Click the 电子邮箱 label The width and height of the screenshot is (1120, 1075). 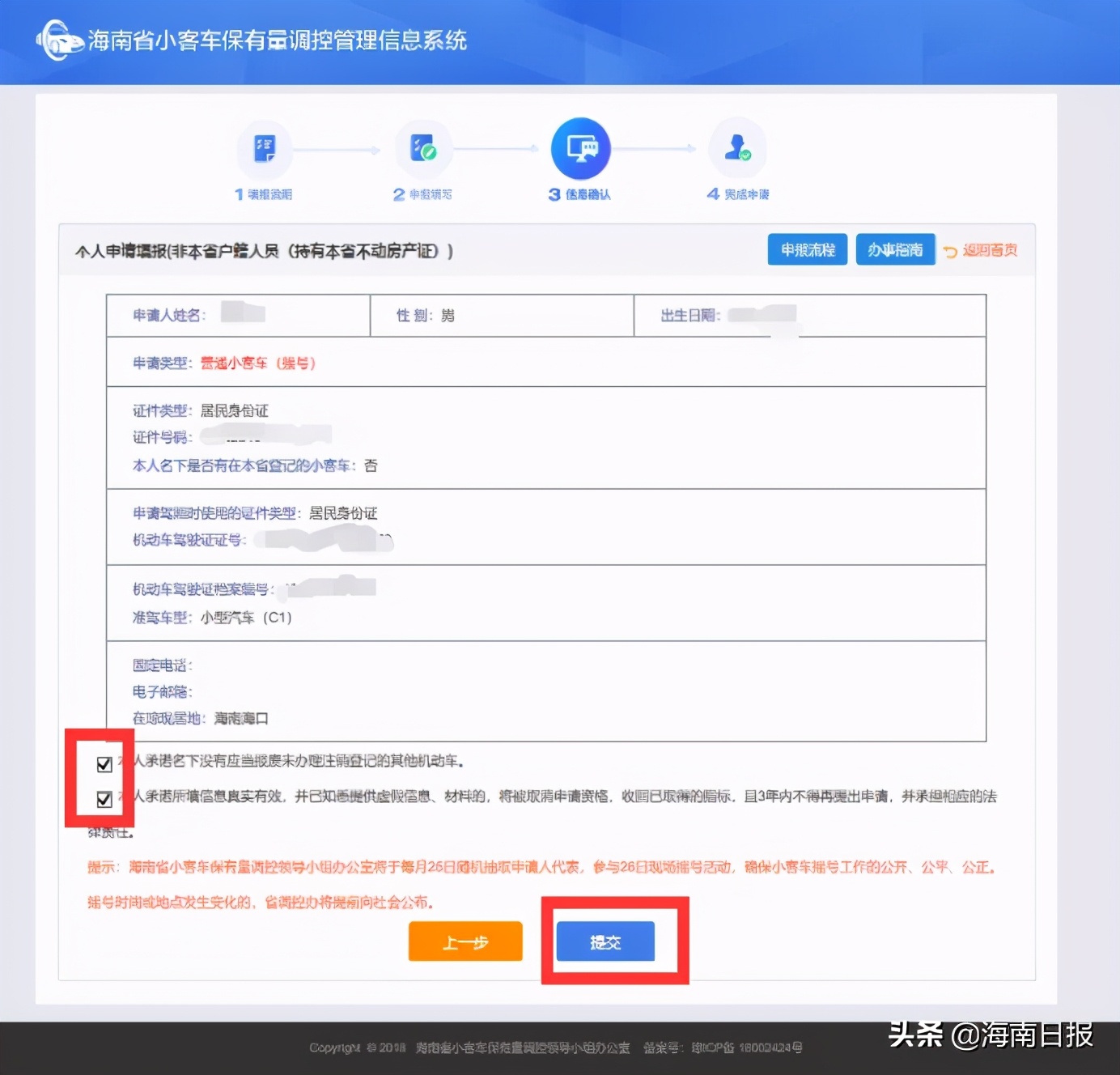click(163, 692)
